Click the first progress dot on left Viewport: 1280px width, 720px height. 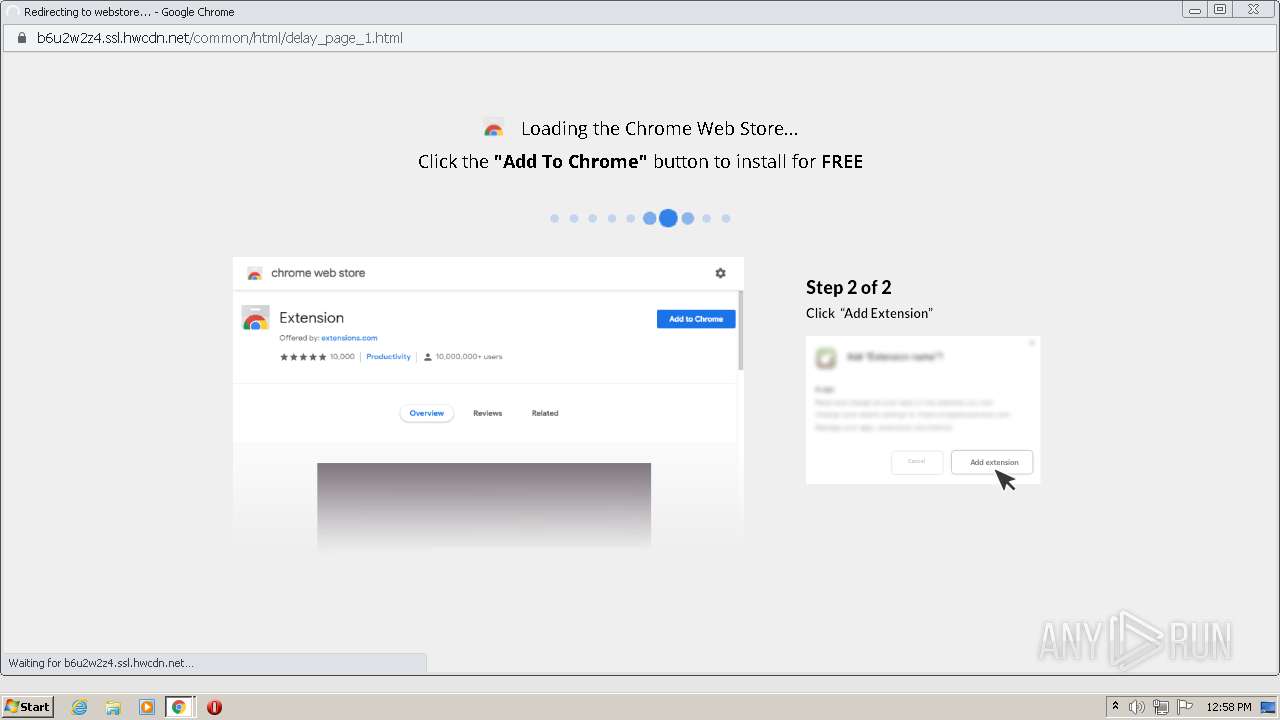554,218
